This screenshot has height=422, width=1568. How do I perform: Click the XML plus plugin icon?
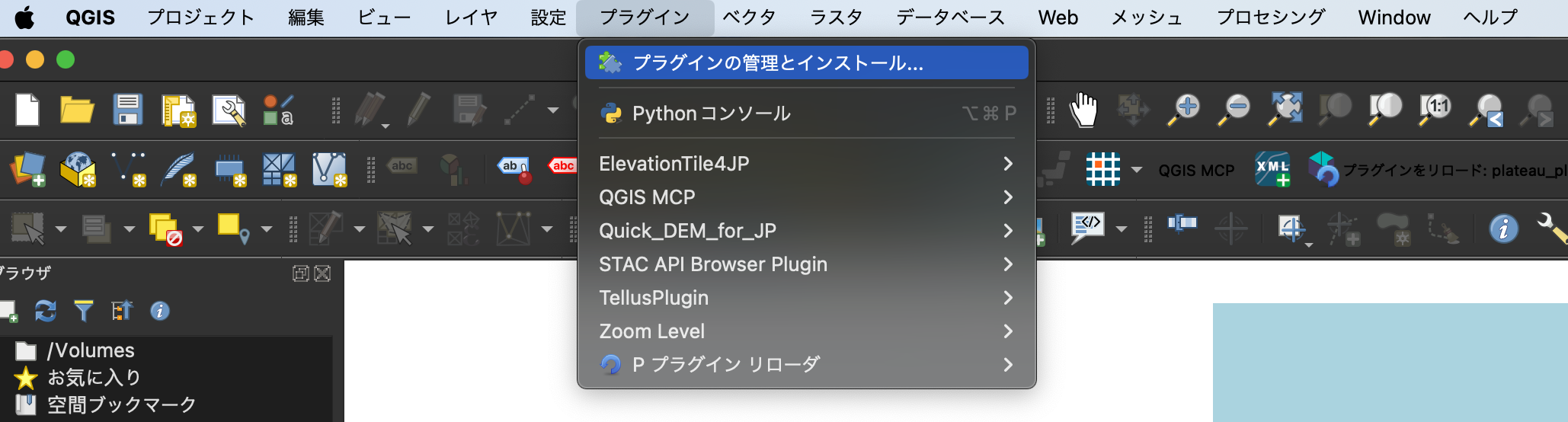(1272, 169)
